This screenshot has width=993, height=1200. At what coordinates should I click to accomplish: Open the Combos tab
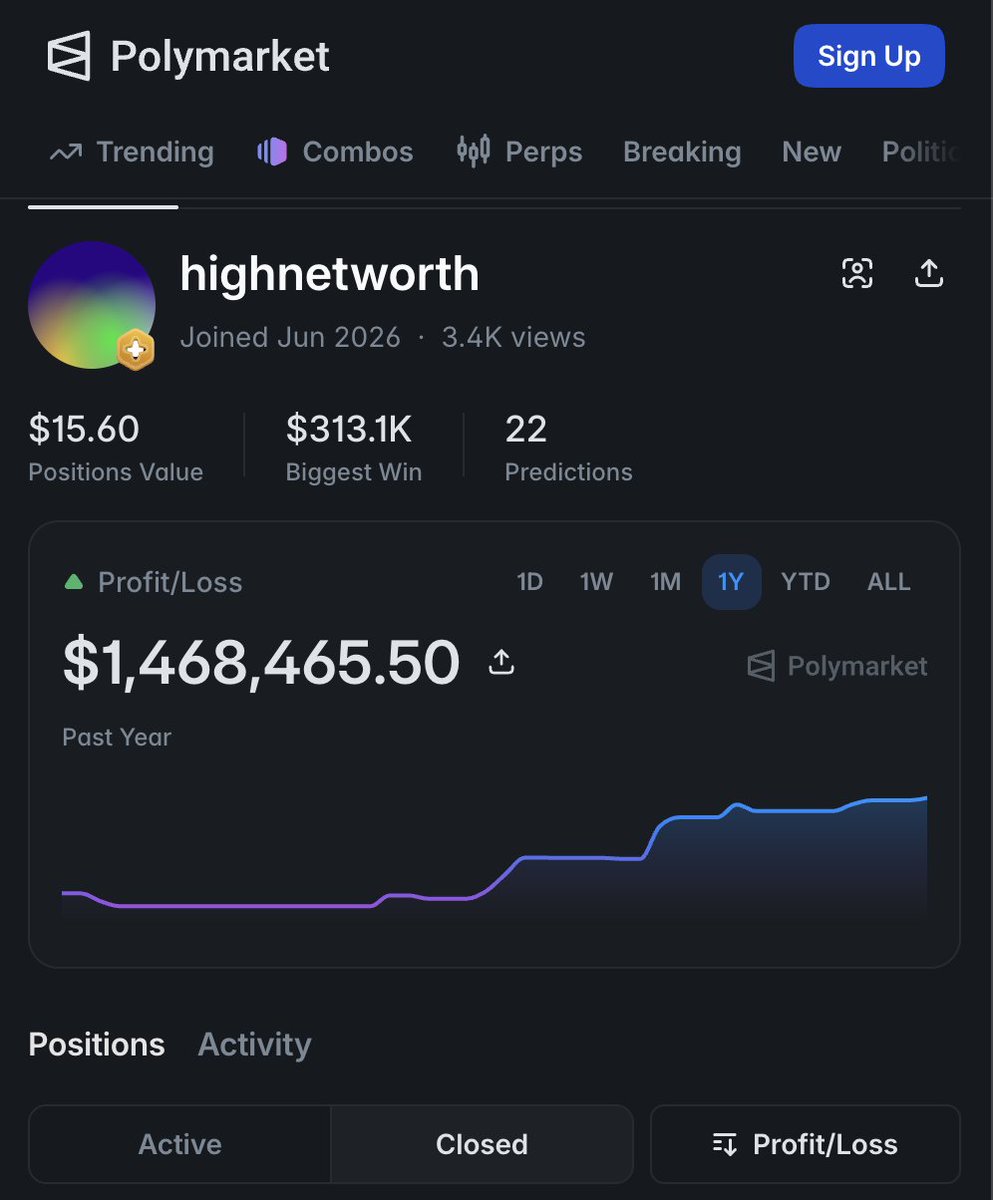[334, 152]
